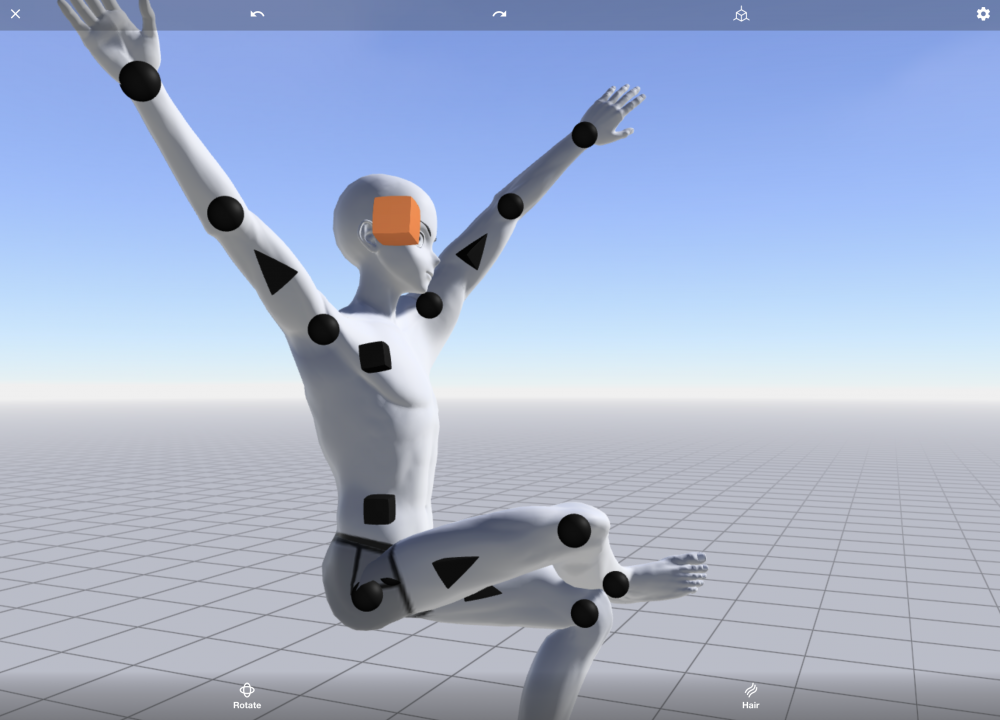Select the ankle sphere beside the bare foot
The image size is (1000, 720).
point(616,584)
